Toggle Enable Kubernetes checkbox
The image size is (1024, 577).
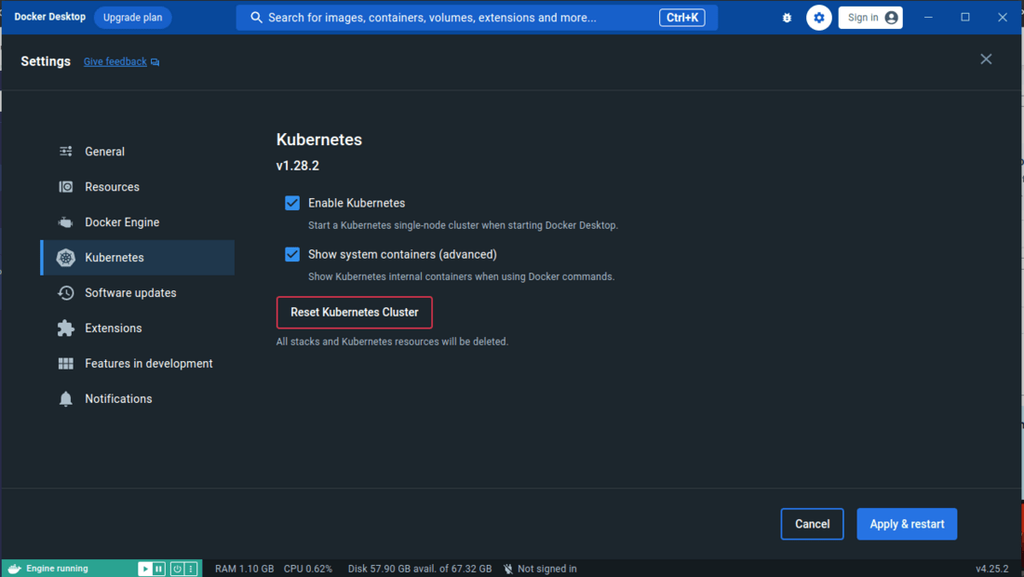[x=293, y=203]
